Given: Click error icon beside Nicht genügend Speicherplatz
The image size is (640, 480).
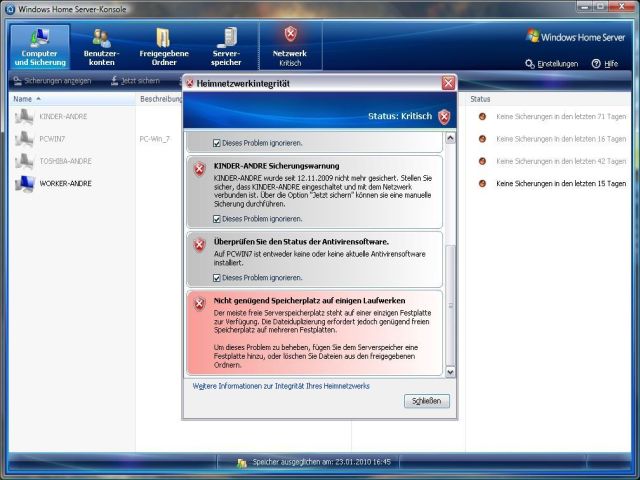Looking at the screenshot, I should click(x=199, y=304).
